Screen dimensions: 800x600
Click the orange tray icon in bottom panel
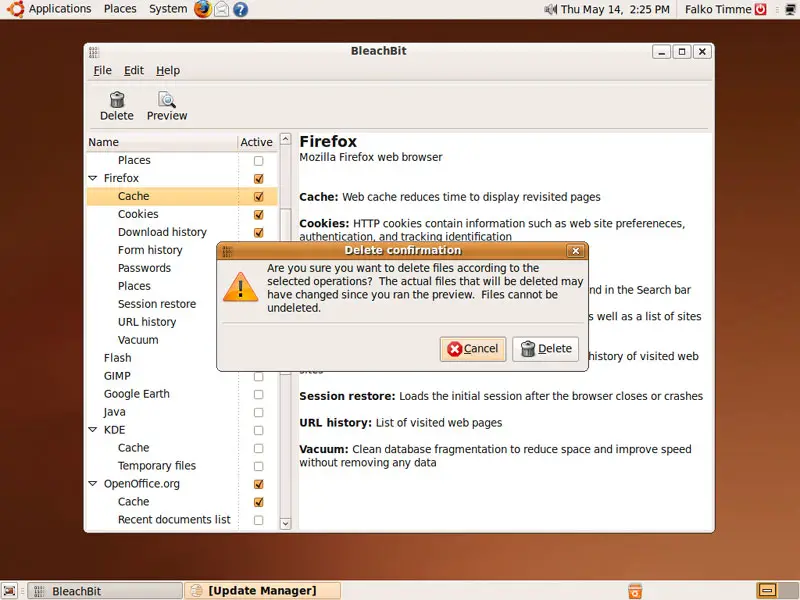tap(635, 591)
